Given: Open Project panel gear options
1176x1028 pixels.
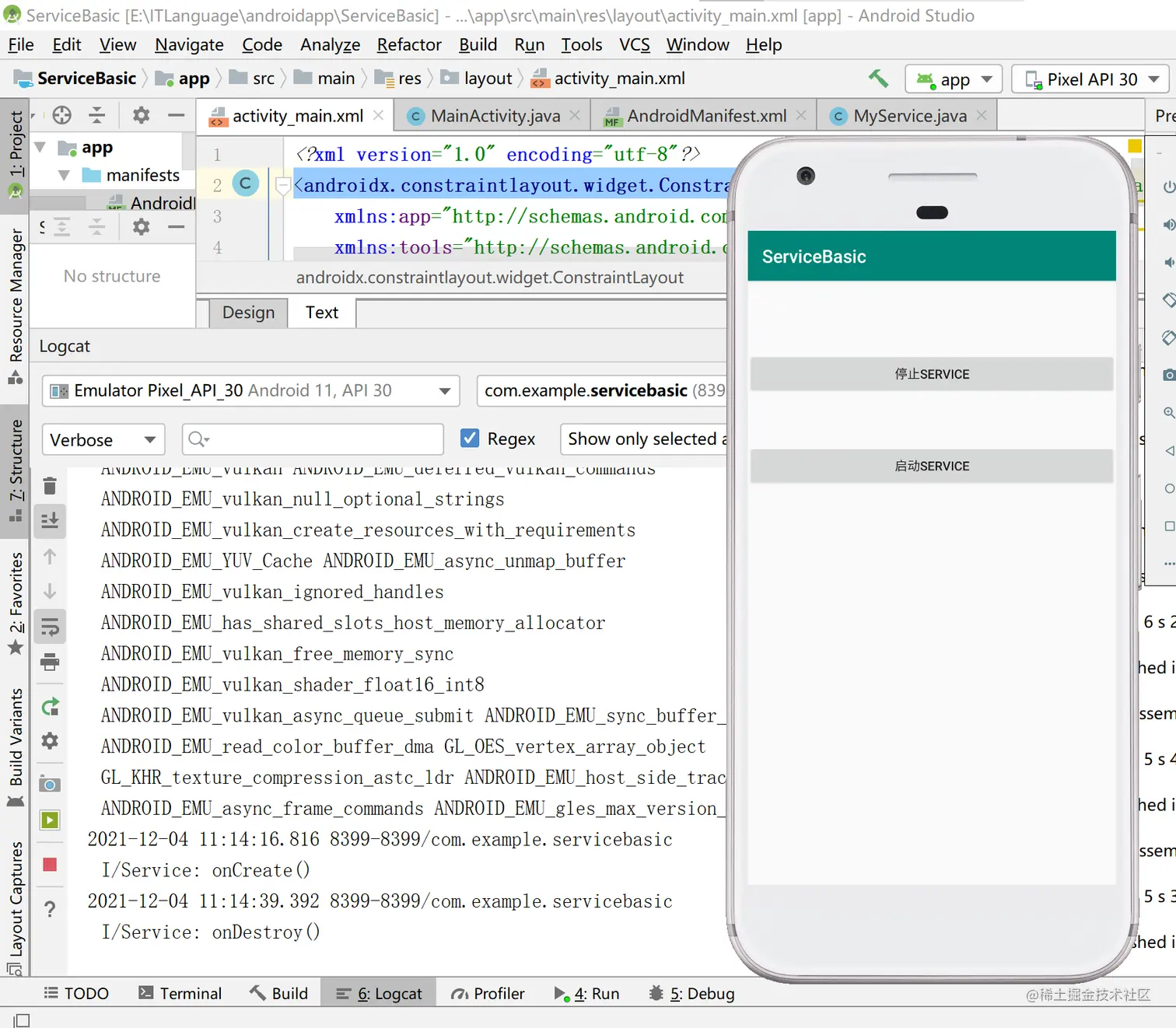Looking at the screenshot, I should [141, 116].
